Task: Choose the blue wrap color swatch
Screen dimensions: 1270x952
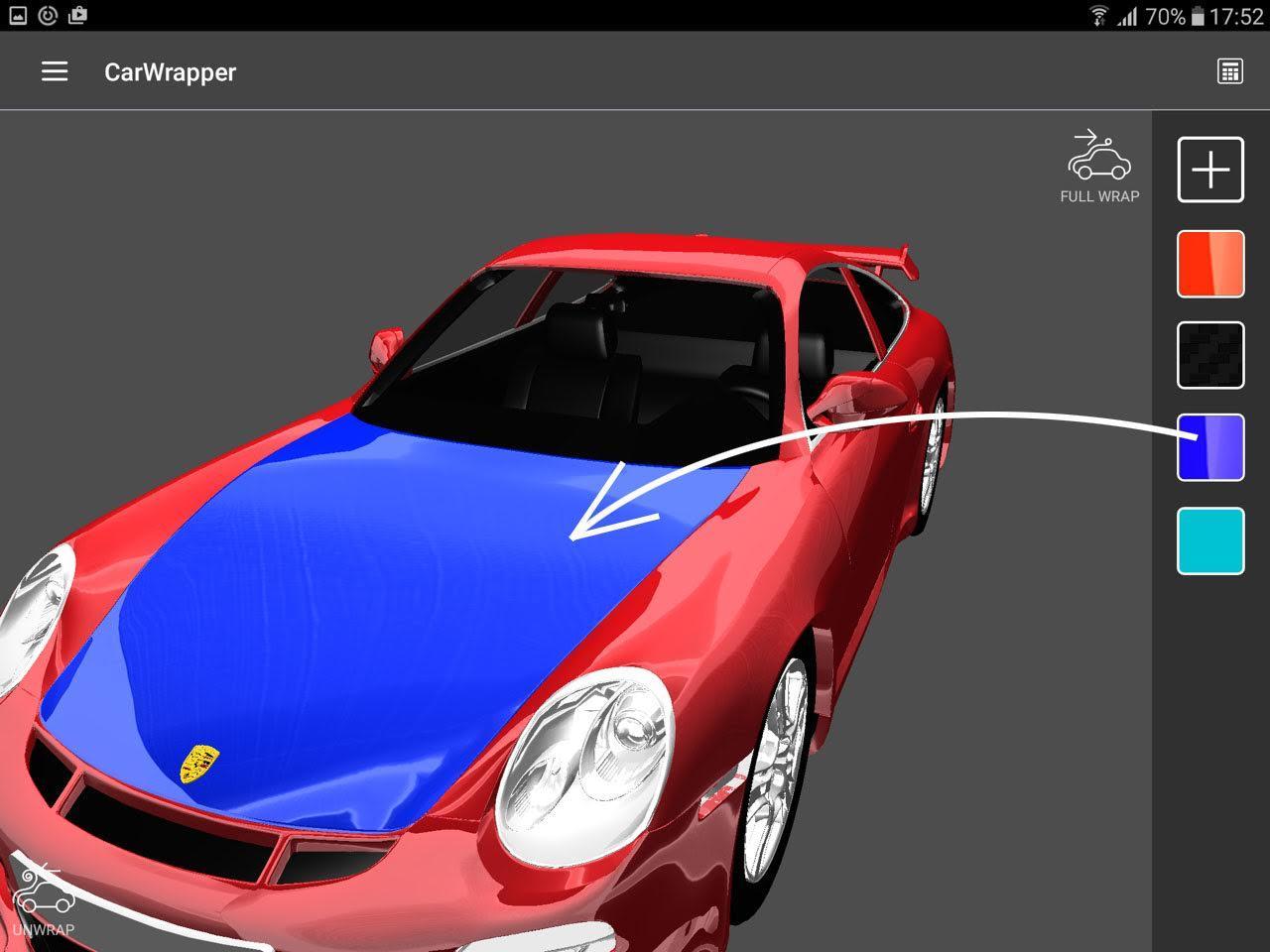Action: click(x=1210, y=447)
